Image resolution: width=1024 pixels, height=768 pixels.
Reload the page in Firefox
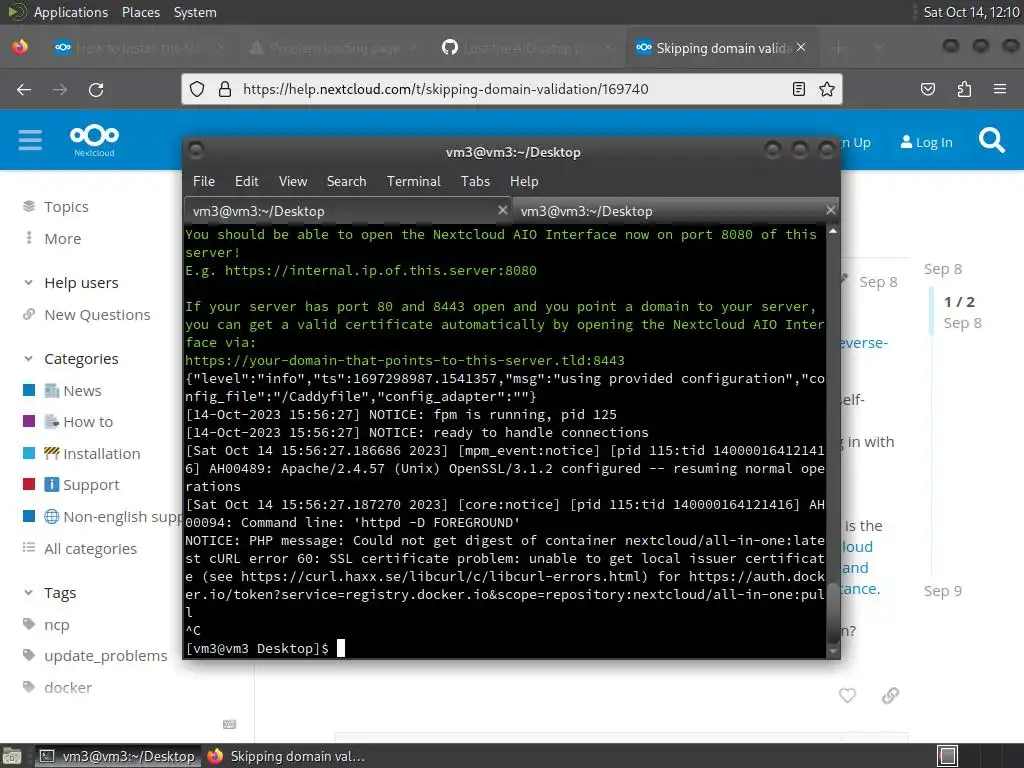click(x=96, y=89)
